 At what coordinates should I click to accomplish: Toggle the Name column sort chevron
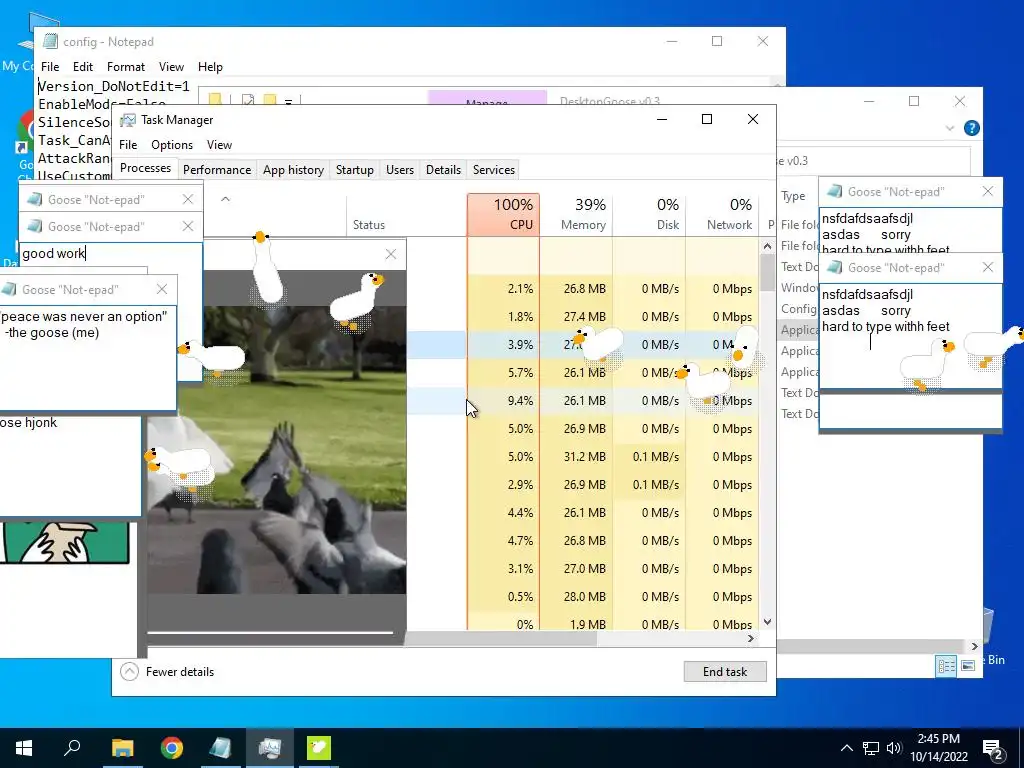point(225,199)
